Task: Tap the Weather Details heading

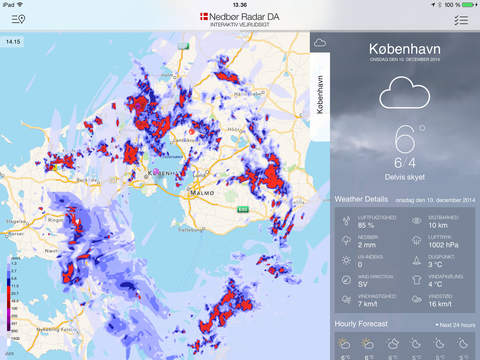Action: [x=361, y=199]
